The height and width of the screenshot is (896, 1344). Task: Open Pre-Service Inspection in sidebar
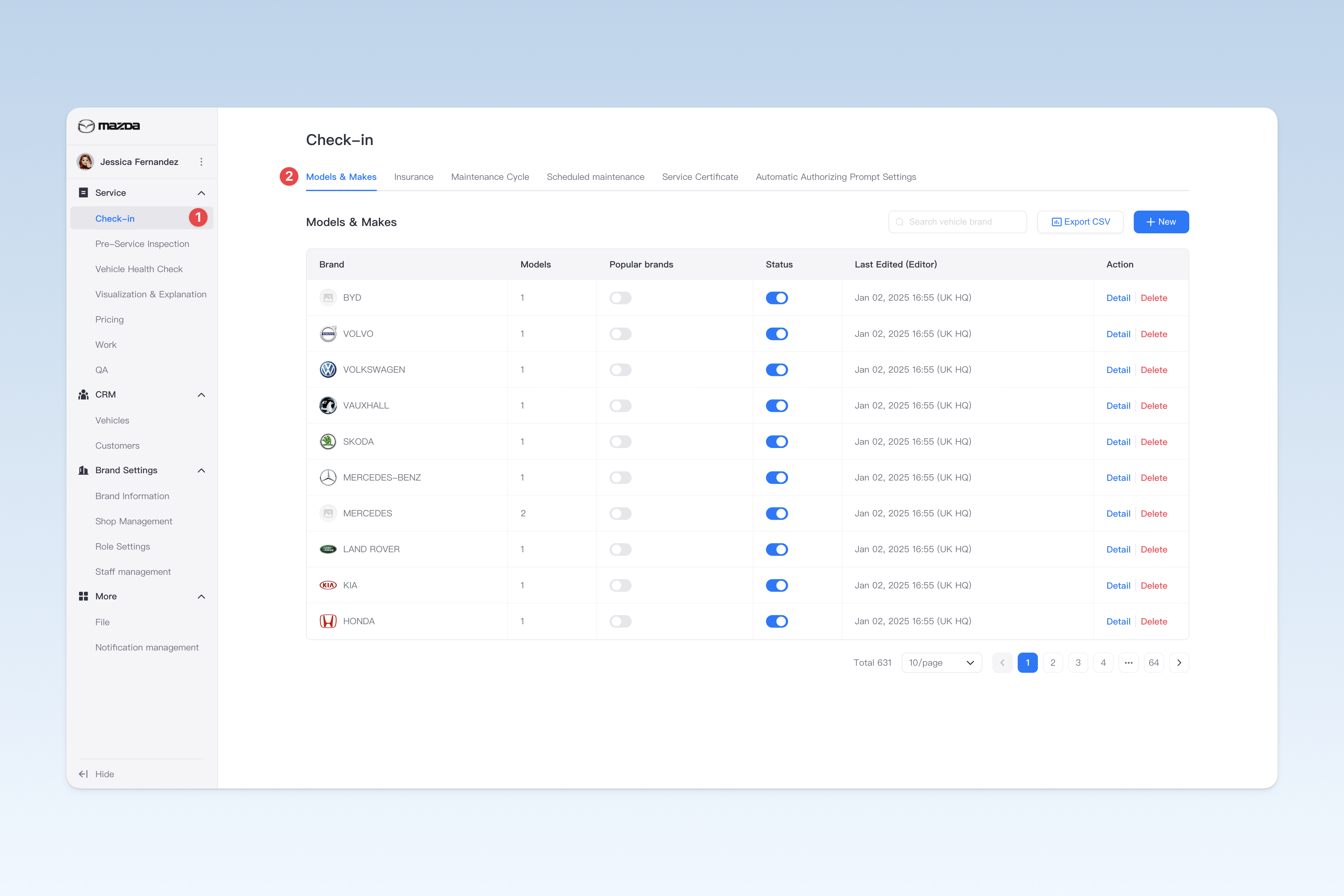tap(142, 244)
